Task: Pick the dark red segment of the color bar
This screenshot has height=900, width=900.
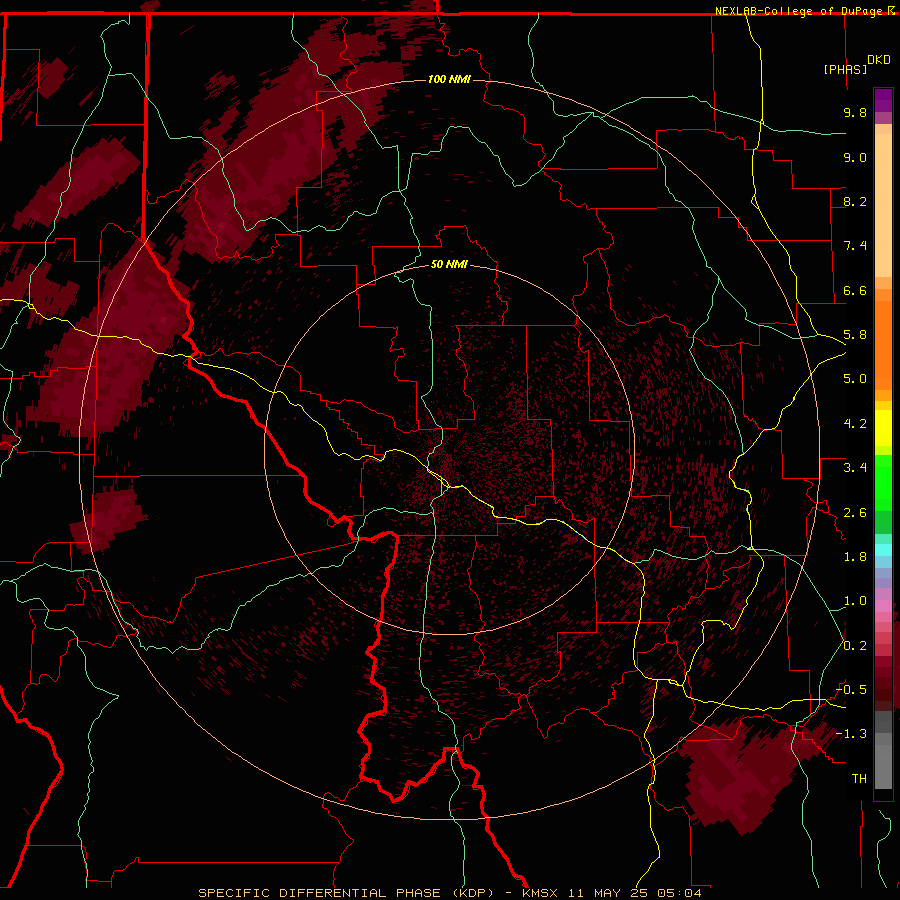Action: click(x=883, y=680)
